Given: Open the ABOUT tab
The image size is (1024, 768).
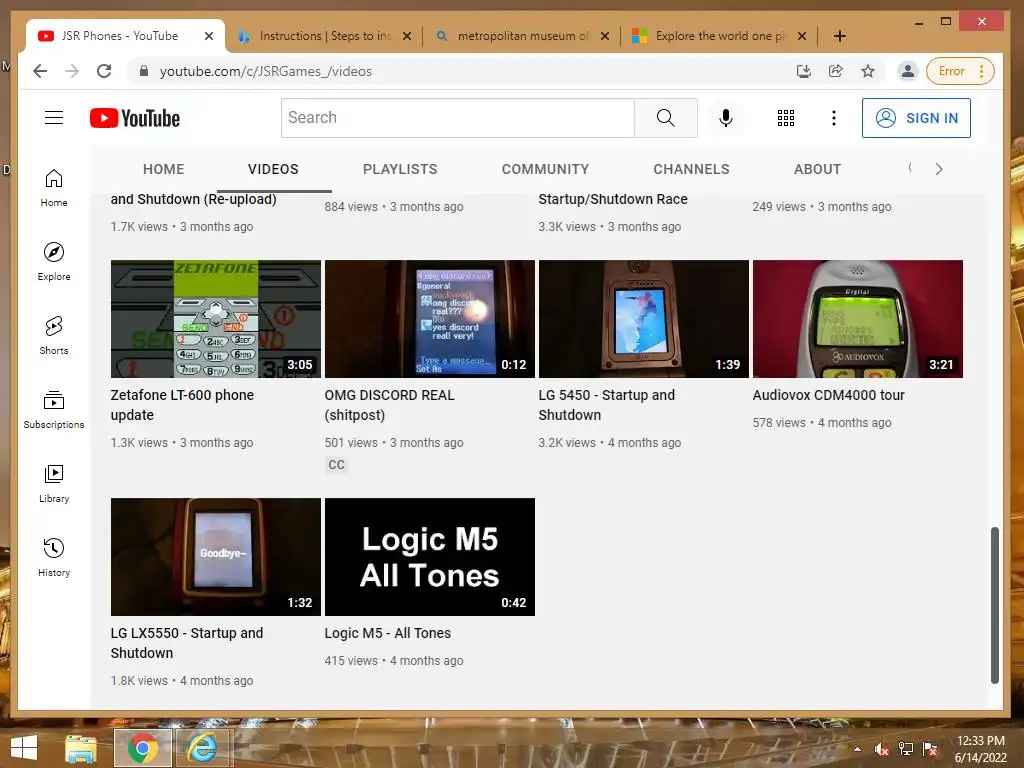Looking at the screenshot, I should tap(818, 169).
